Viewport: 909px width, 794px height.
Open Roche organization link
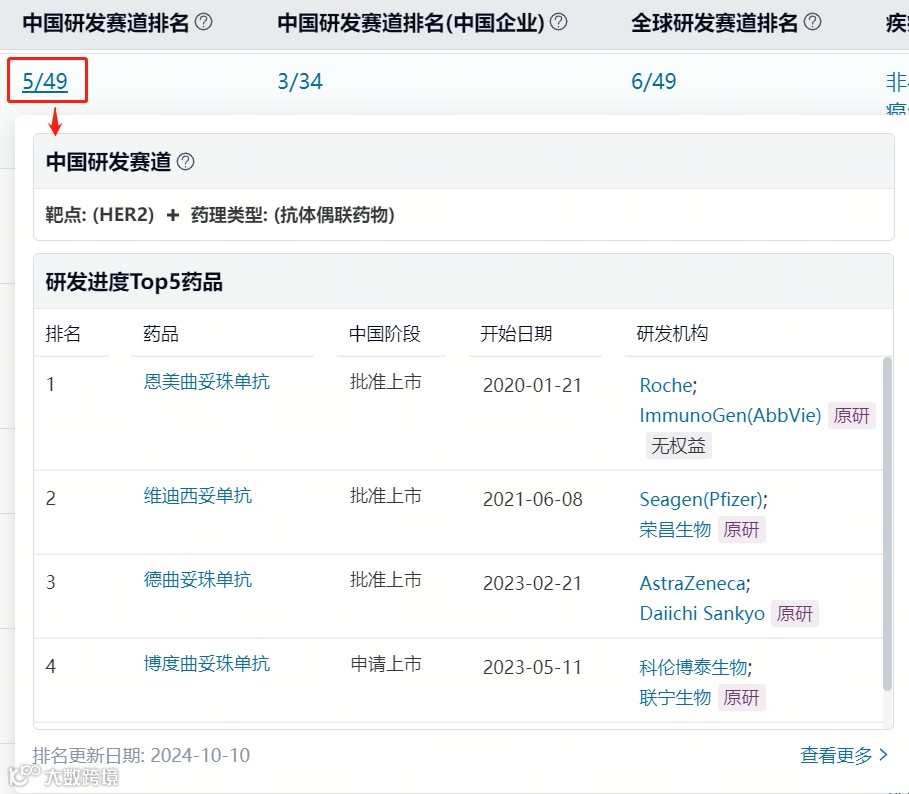(666, 385)
